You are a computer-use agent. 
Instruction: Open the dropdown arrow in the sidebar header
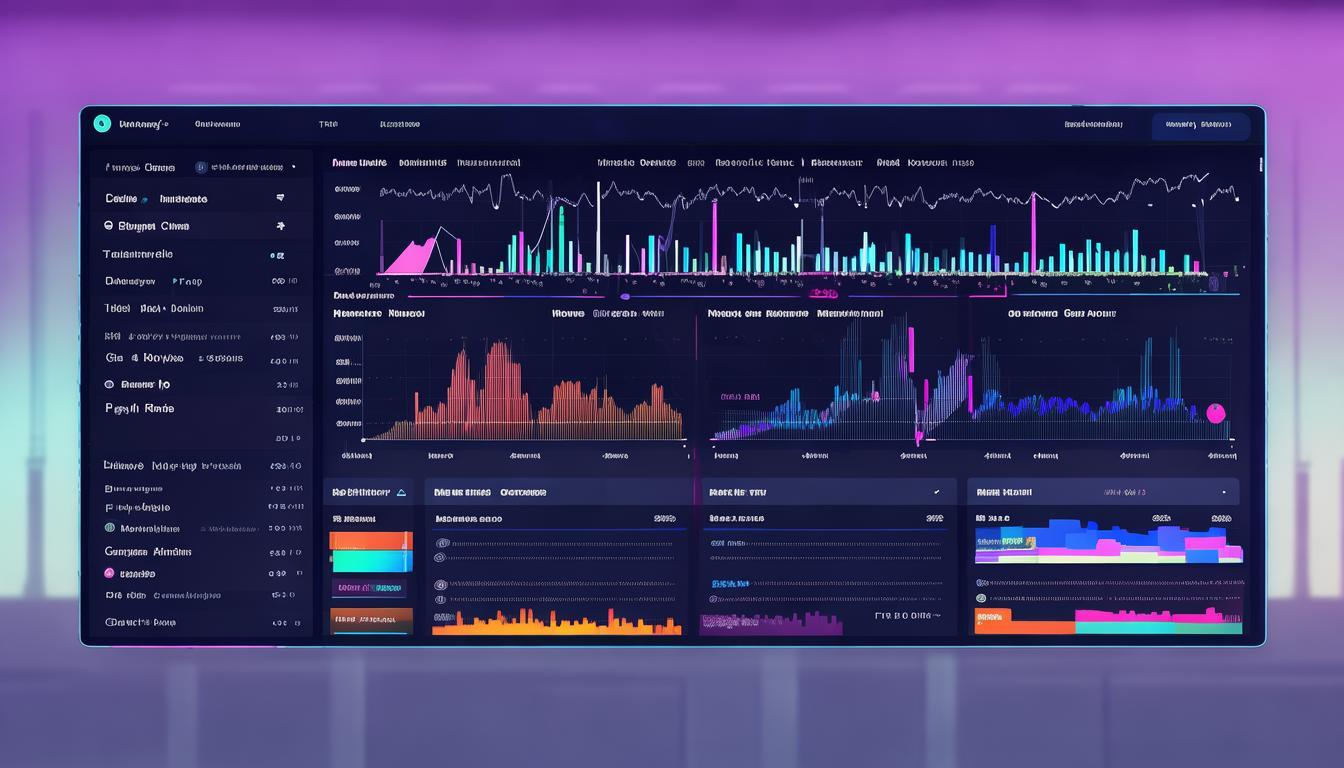(293, 168)
